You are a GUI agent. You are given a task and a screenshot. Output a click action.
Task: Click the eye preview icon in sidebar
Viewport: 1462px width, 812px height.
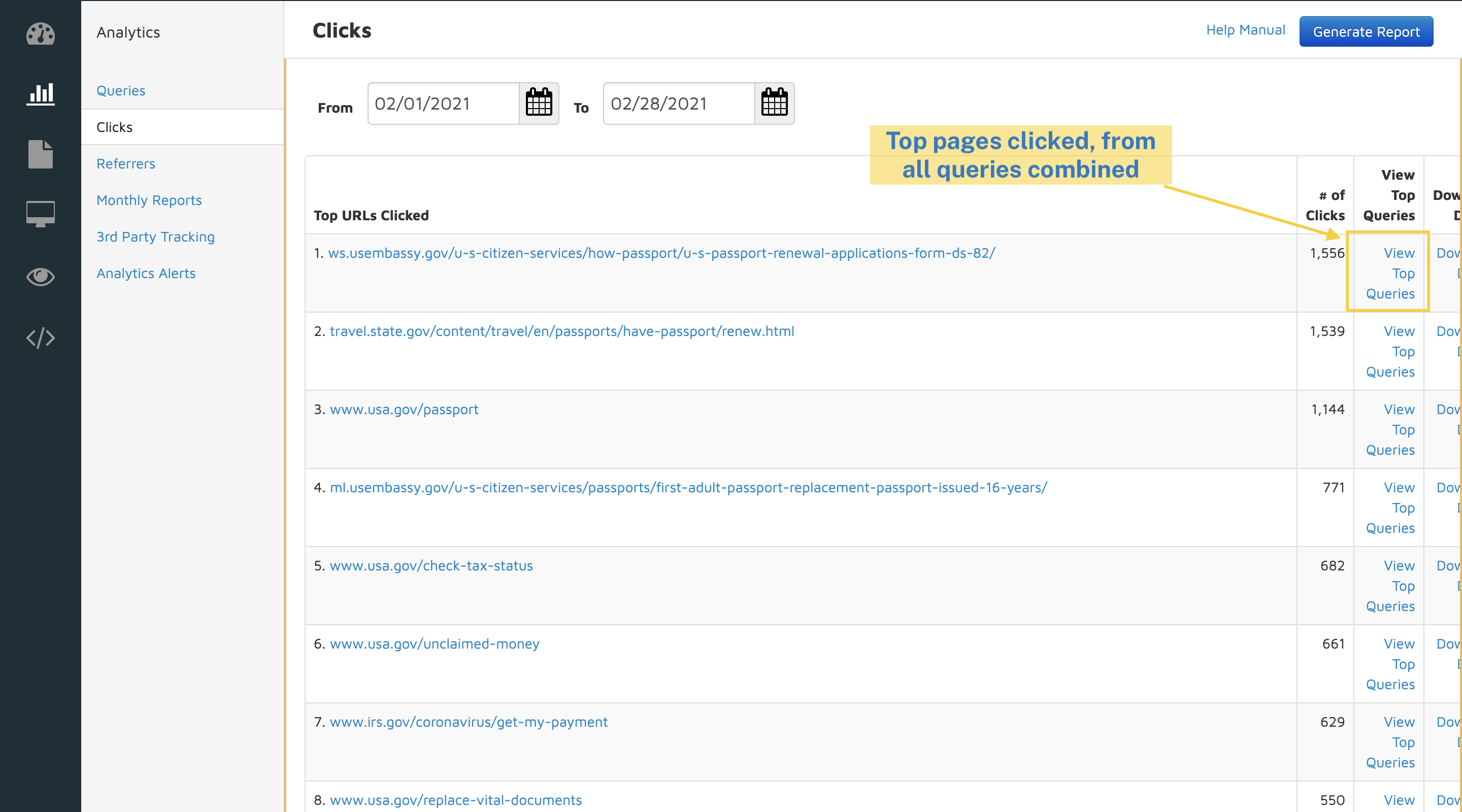[x=40, y=277]
